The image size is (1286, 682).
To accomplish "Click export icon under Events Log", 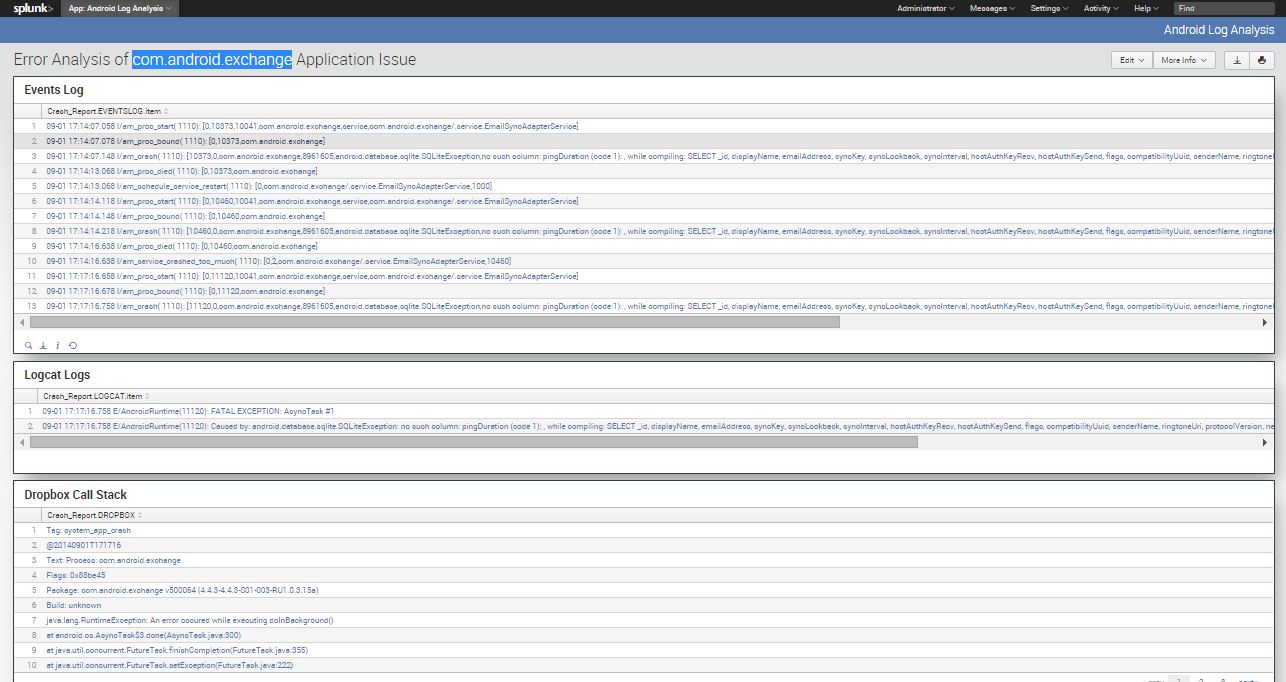I will point(43,345).
